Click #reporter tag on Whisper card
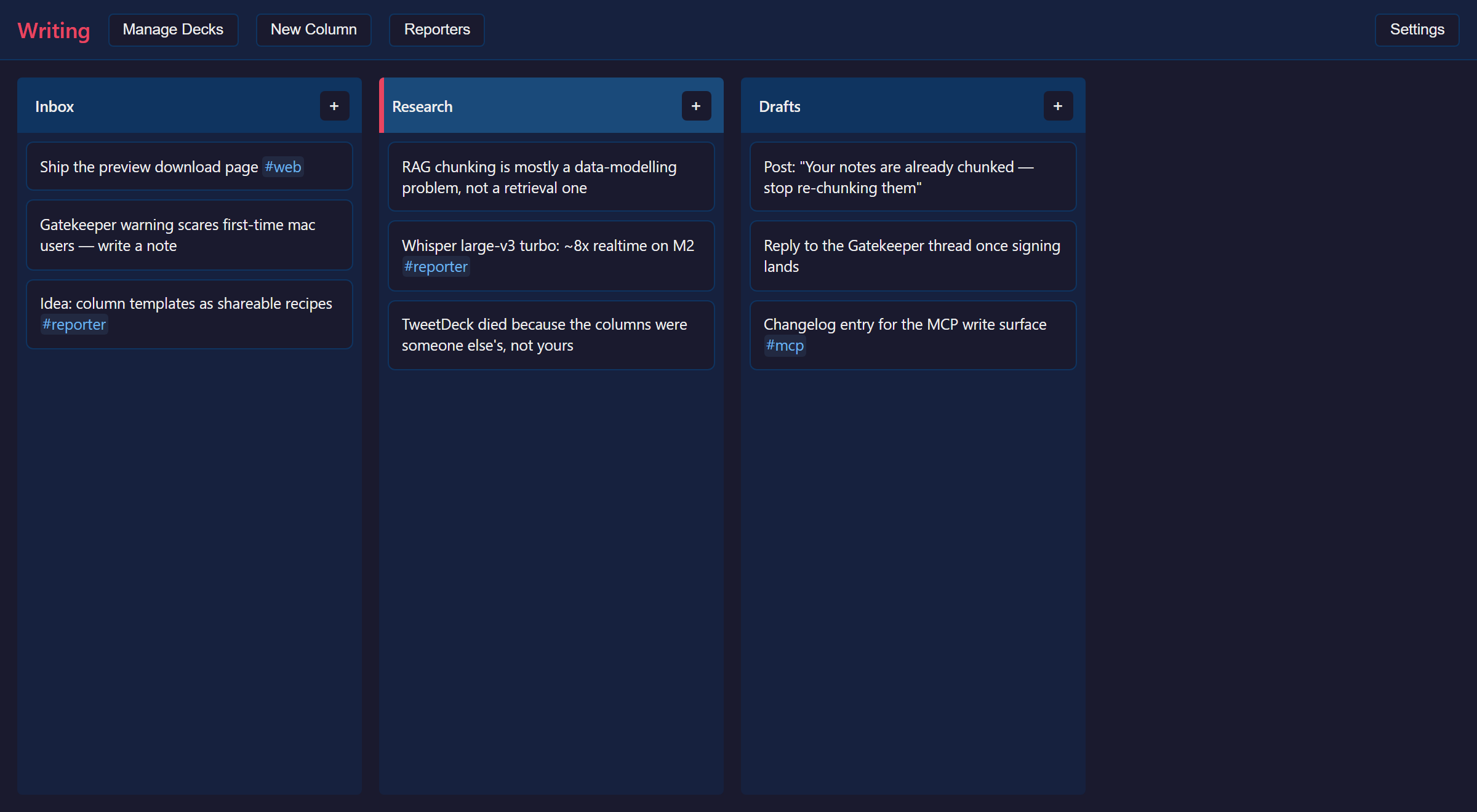 click(436, 266)
